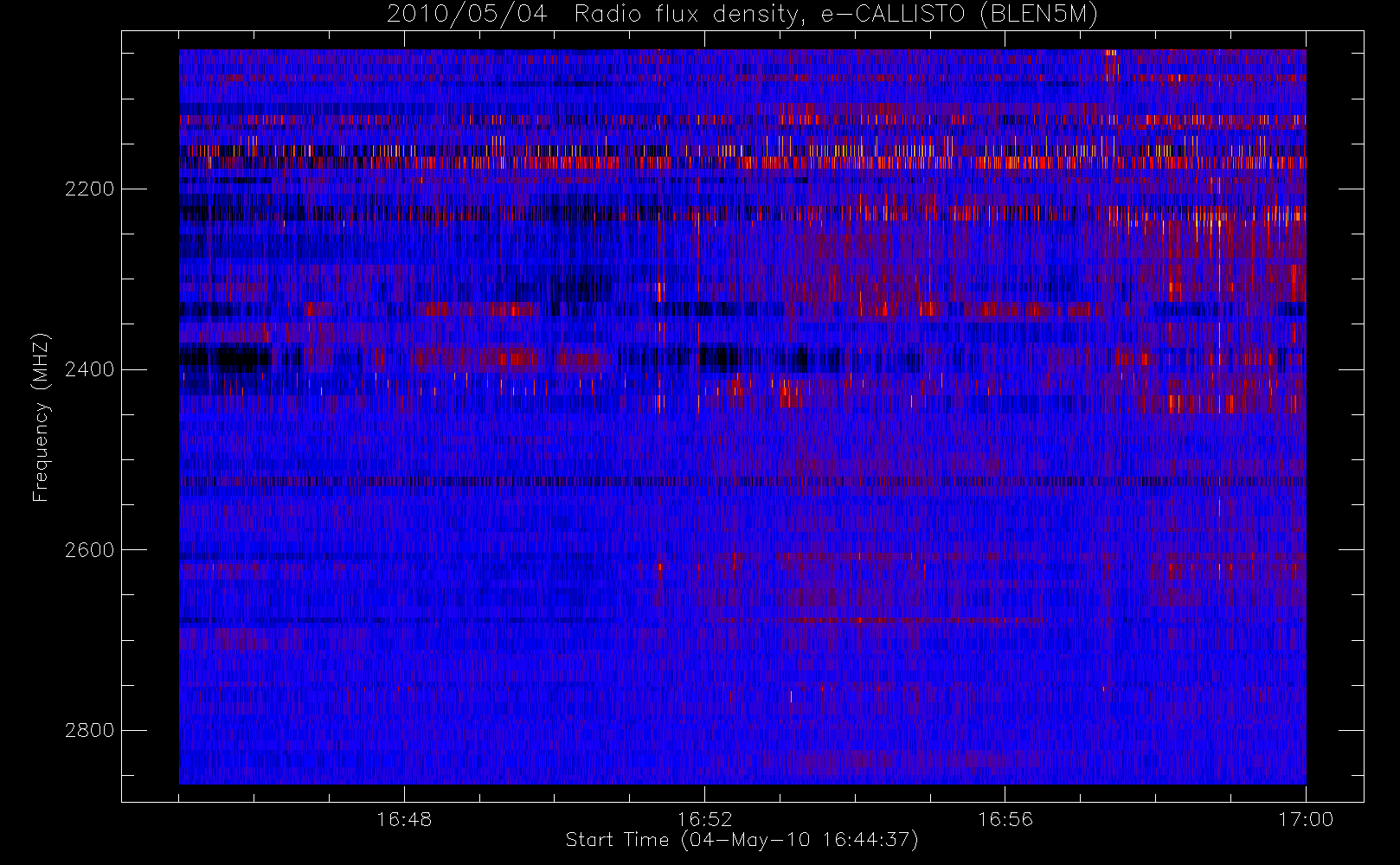Image resolution: width=1400 pixels, height=865 pixels.
Task: Click the 16:52 time tick label
Action: (x=704, y=819)
